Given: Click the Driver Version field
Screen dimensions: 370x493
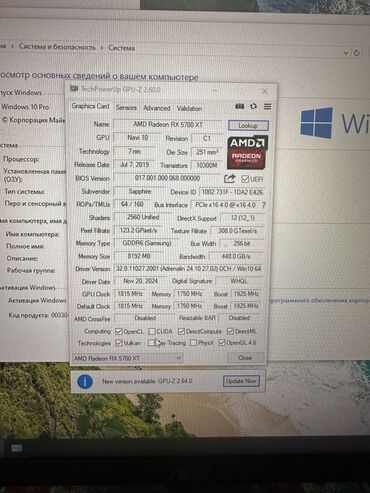Looking at the screenshot, I should 189,269.
